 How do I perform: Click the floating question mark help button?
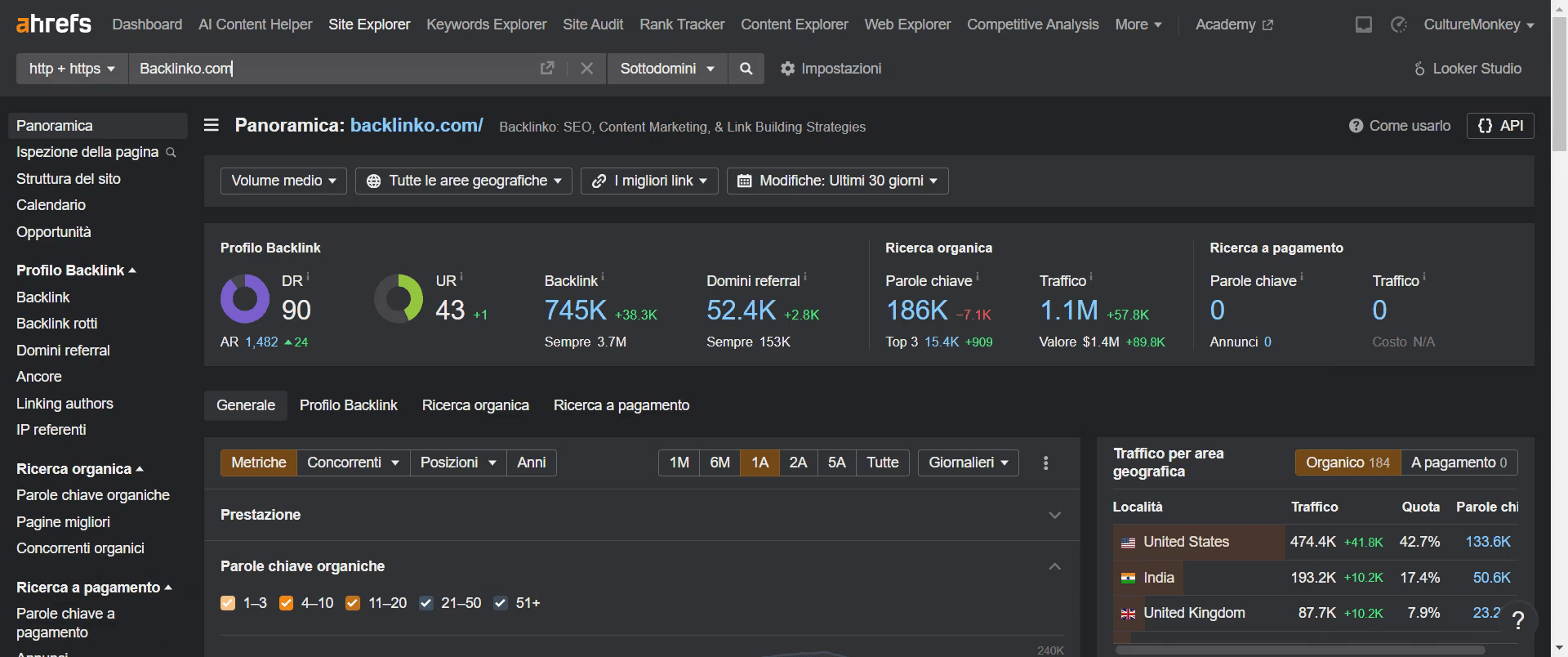click(x=1517, y=621)
